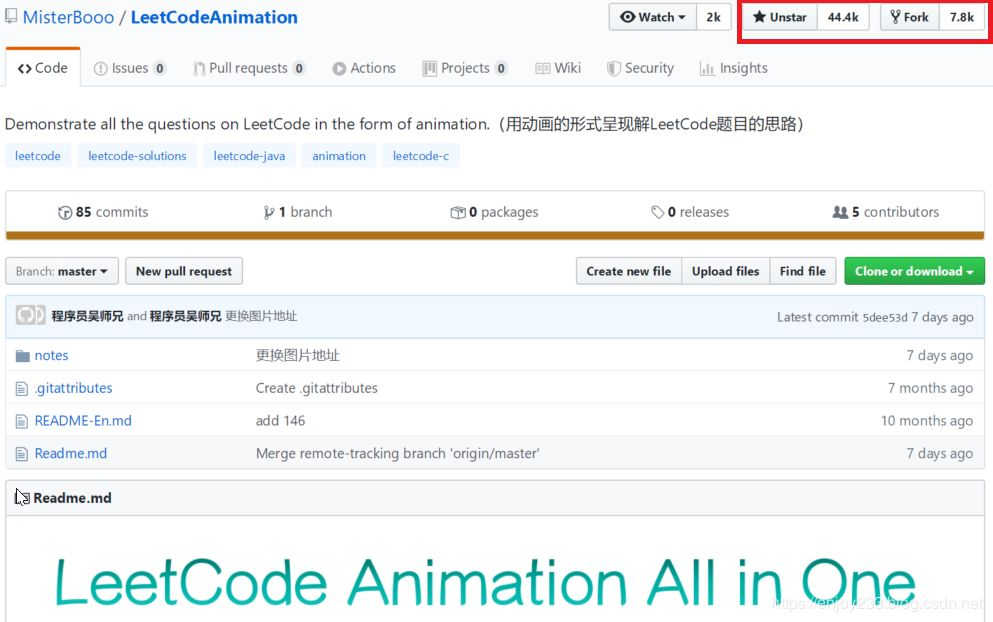Fork the repository with Fork button
This screenshot has width=993, height=622.
909,17
